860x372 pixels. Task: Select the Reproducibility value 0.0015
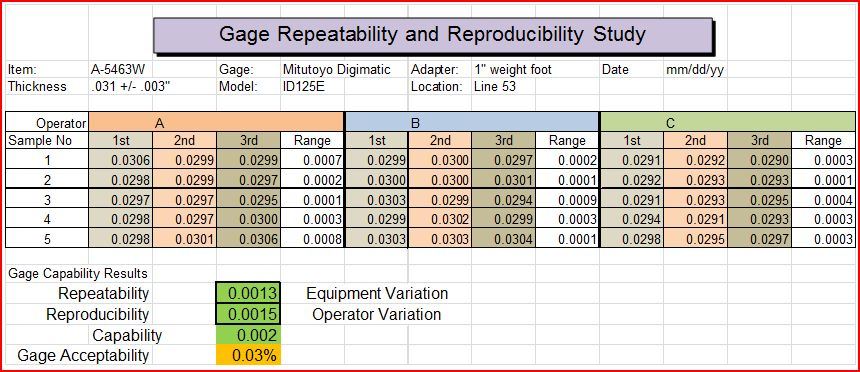(248, 314)
